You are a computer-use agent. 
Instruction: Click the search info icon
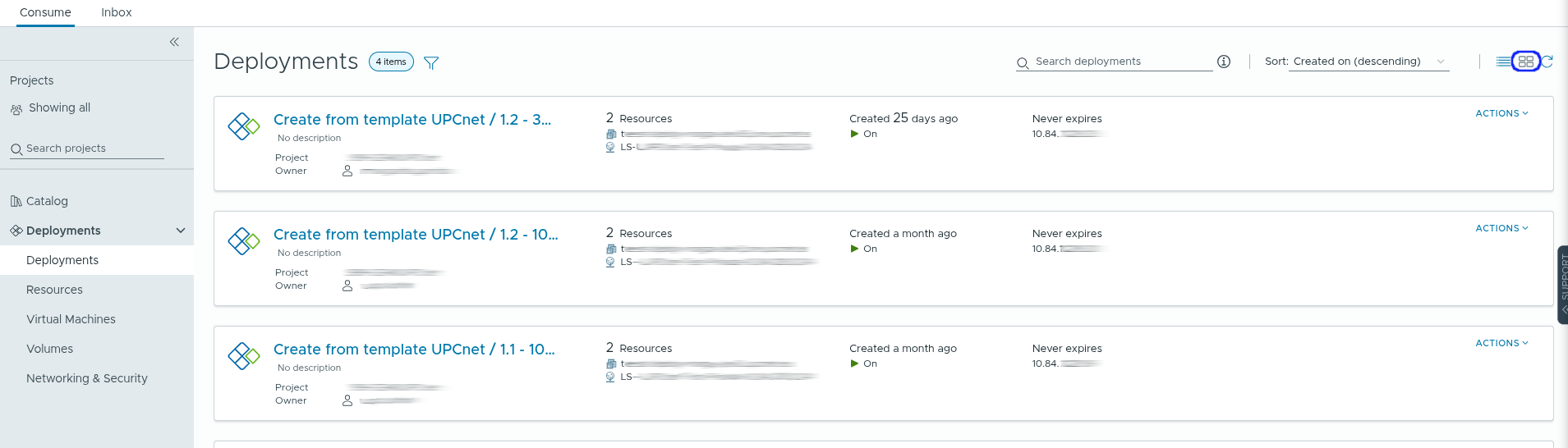point(1224,62)
